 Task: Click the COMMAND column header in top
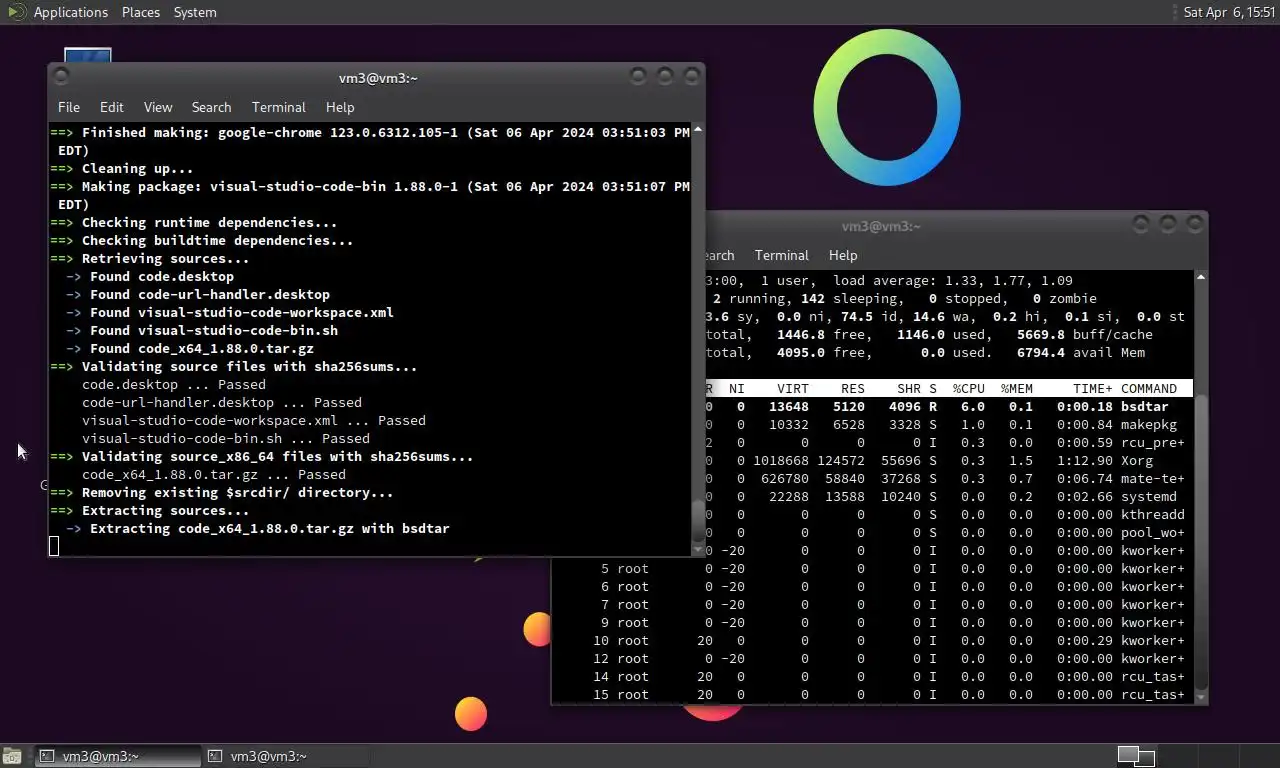point(1149,388)
